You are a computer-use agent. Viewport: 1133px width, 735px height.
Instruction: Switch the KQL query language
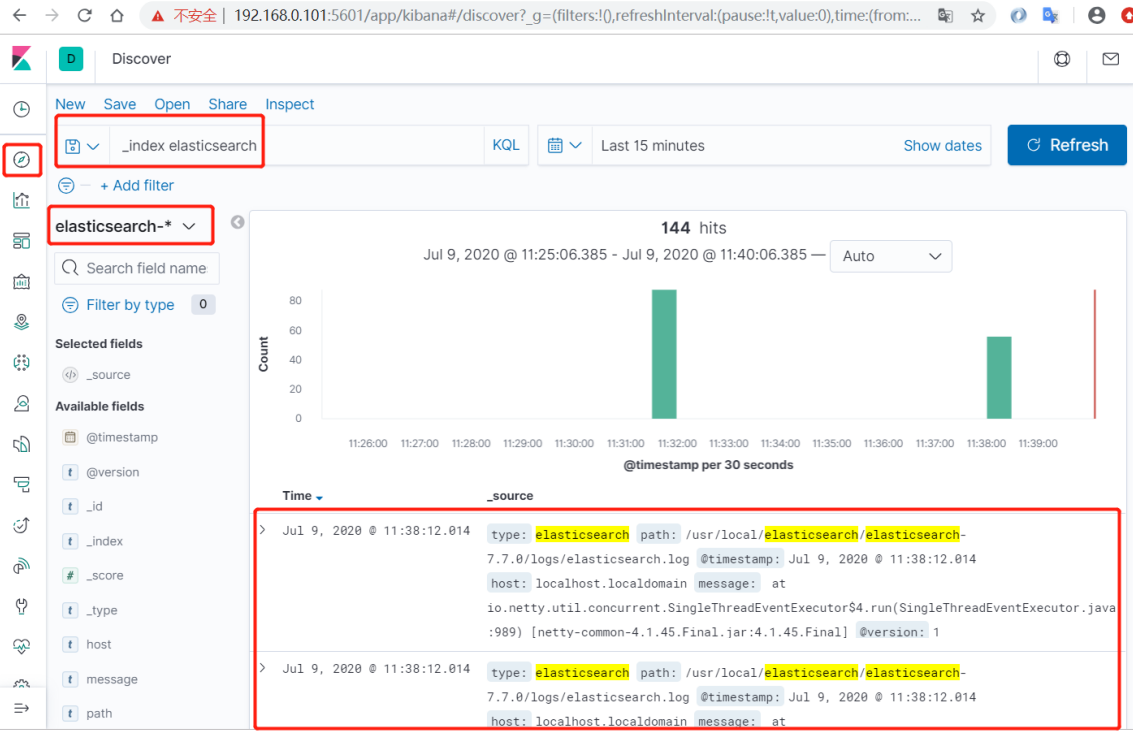tap(506, 145)
